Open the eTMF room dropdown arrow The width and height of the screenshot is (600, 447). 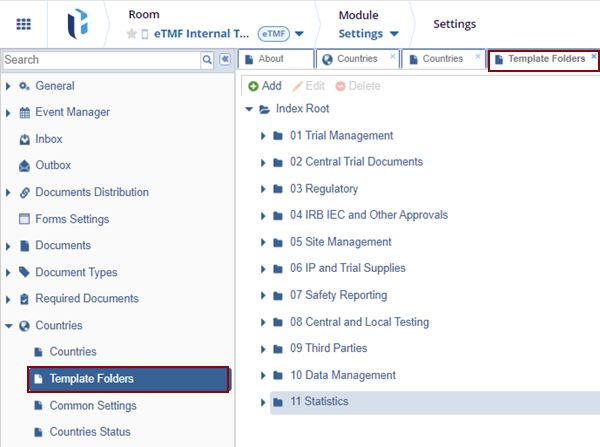pos(299,34)
